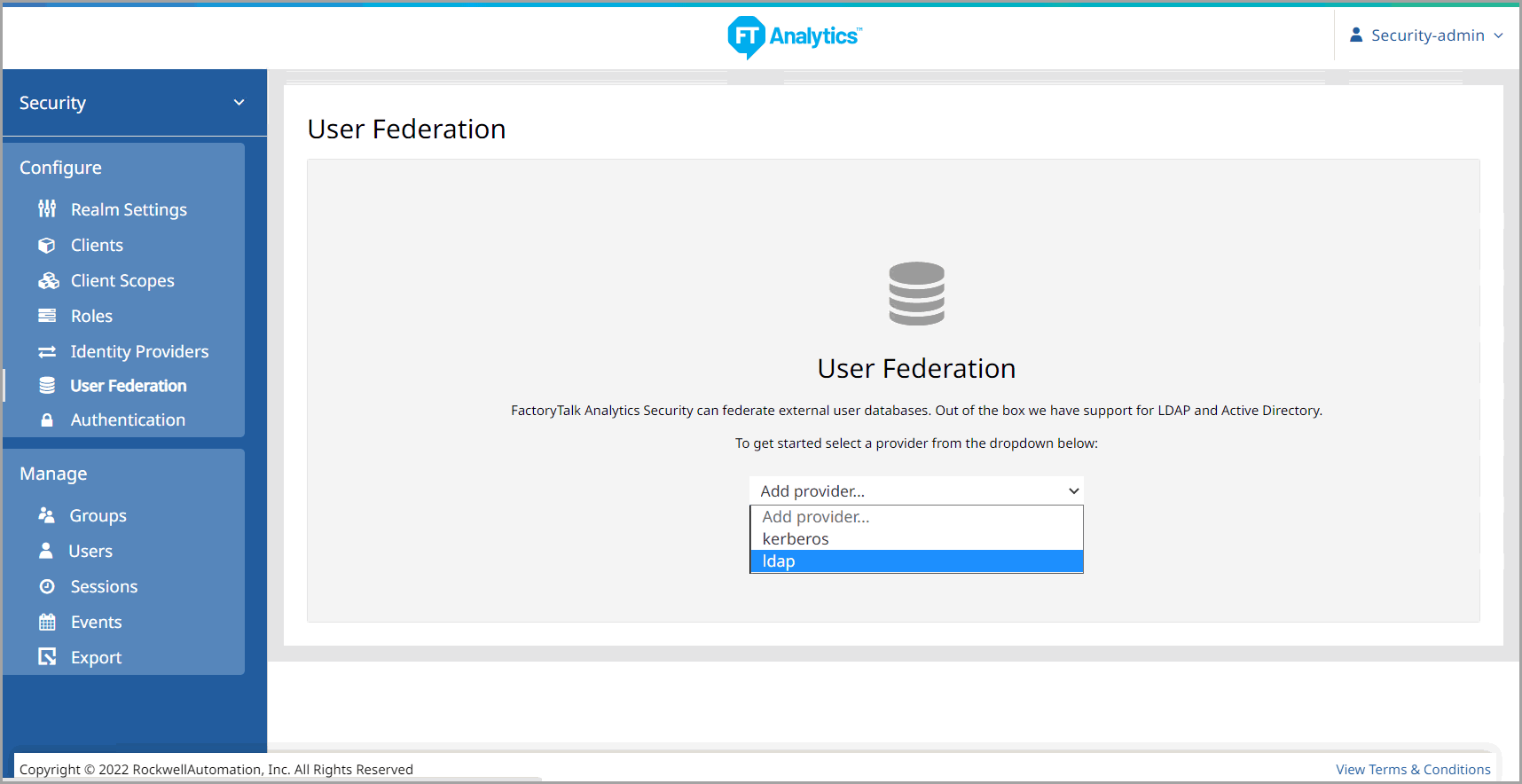Open the Users management page
The image size is (1522, 784).
(x=90, y=551)
